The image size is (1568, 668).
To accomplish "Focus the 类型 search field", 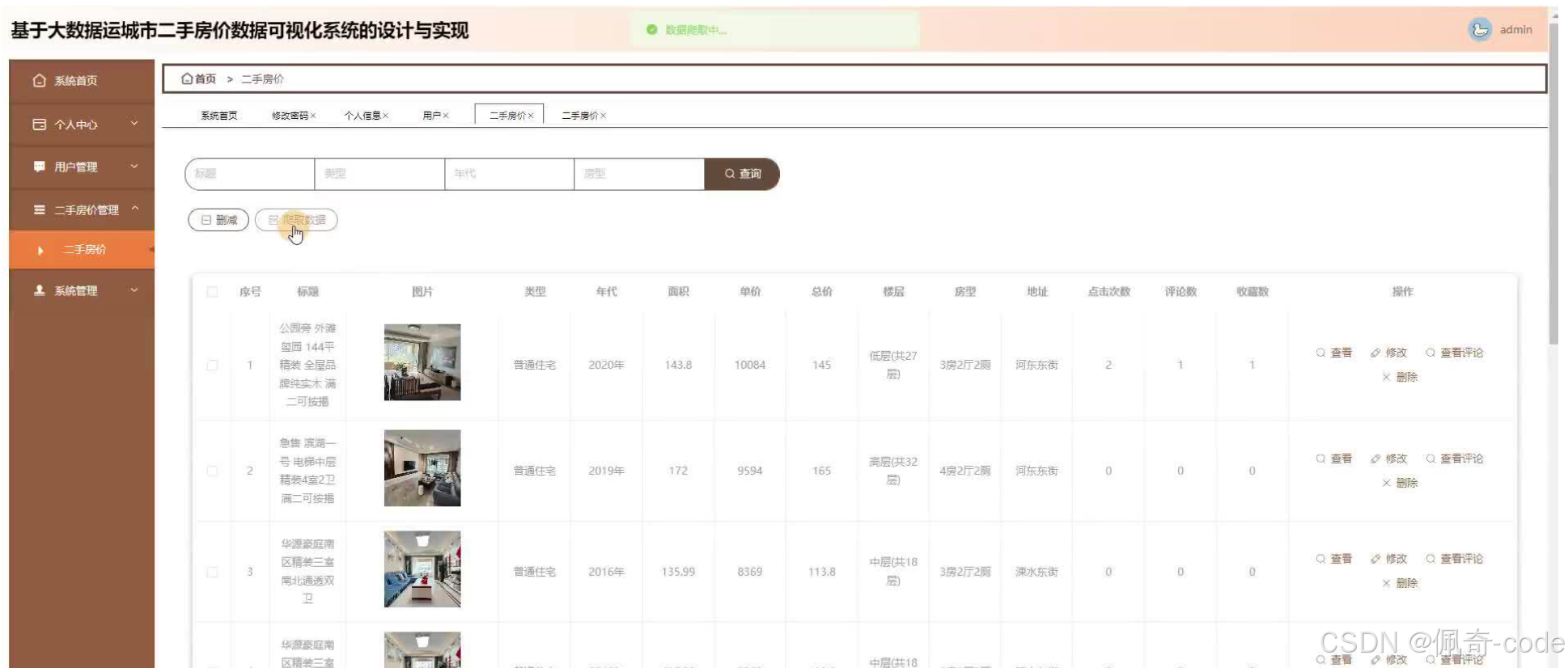I will [x=379, y=174].
